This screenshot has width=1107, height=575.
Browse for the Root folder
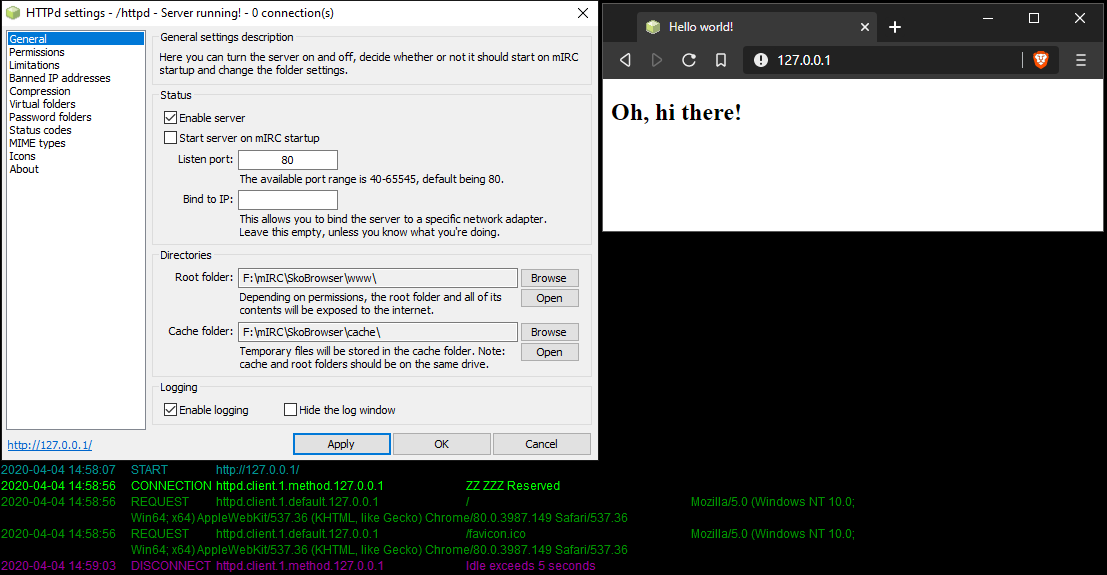coord(548,278)
